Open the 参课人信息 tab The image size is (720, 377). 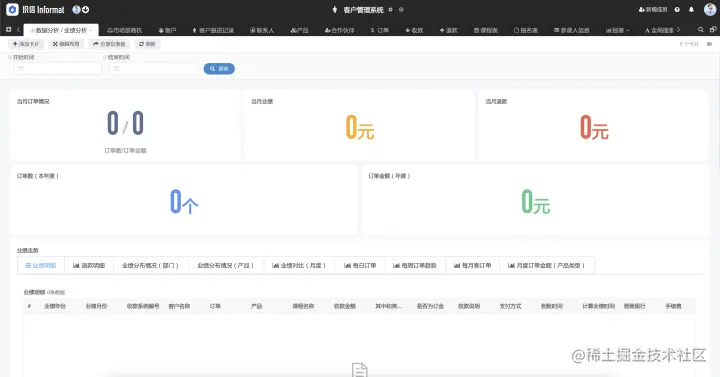coord(572,30)
